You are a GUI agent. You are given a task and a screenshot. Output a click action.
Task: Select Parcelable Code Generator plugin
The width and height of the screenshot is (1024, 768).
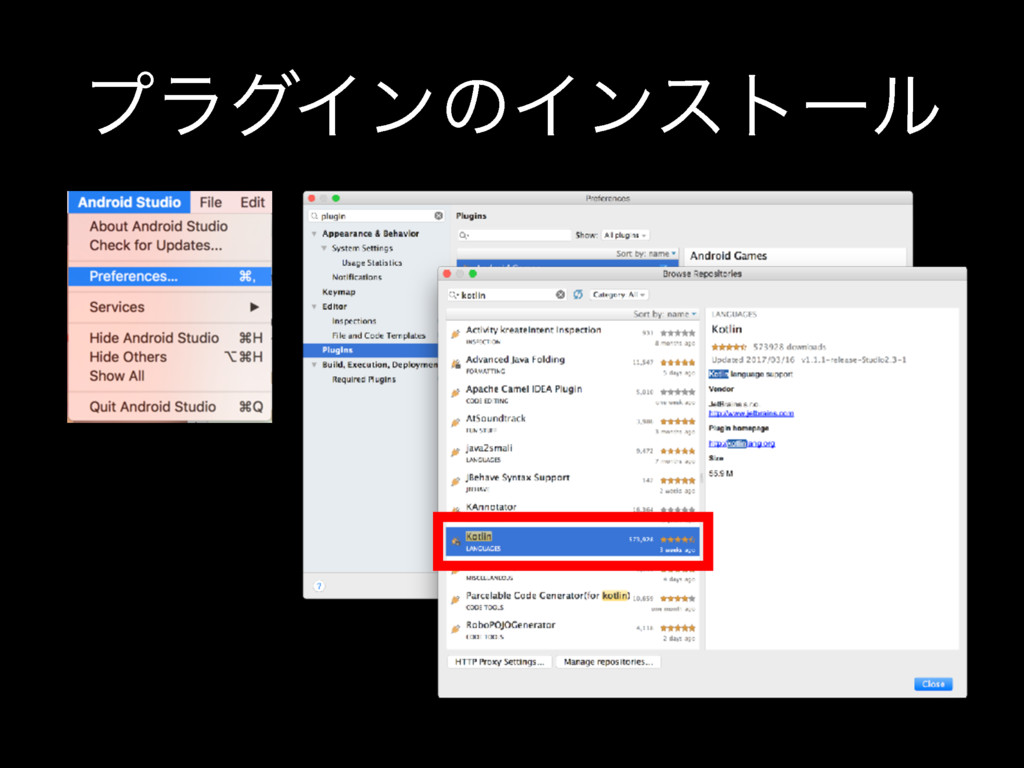pyautogui.click(x=572, y=601)
